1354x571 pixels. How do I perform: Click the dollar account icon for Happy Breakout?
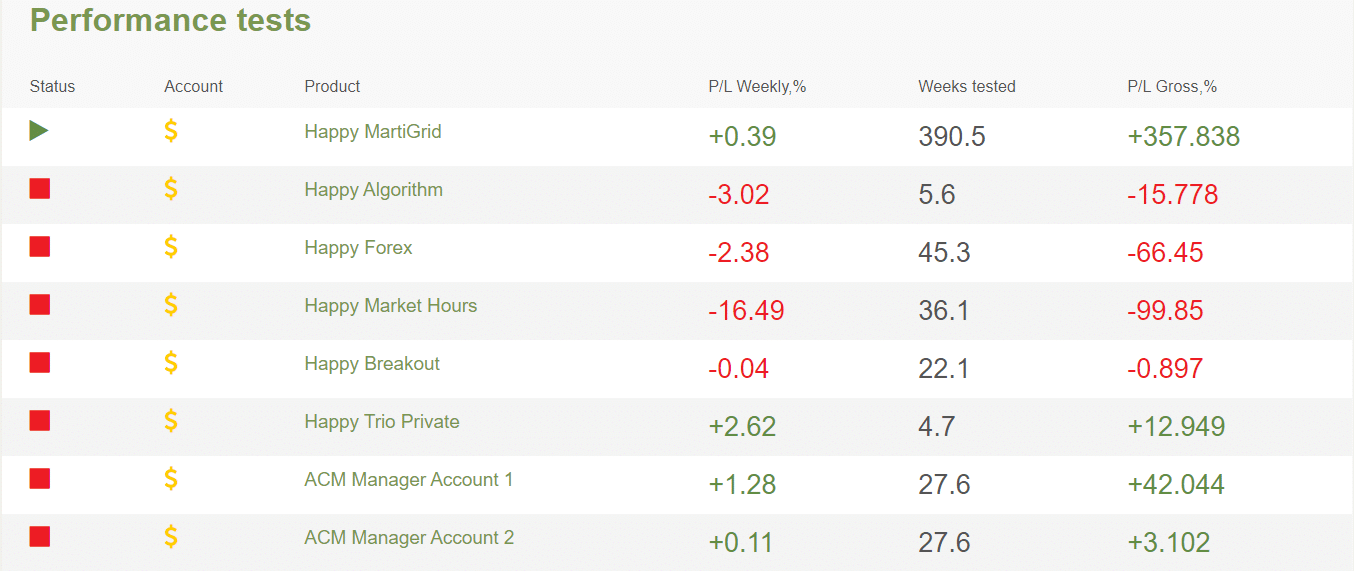pyautogui.click(x=171, y=362)
